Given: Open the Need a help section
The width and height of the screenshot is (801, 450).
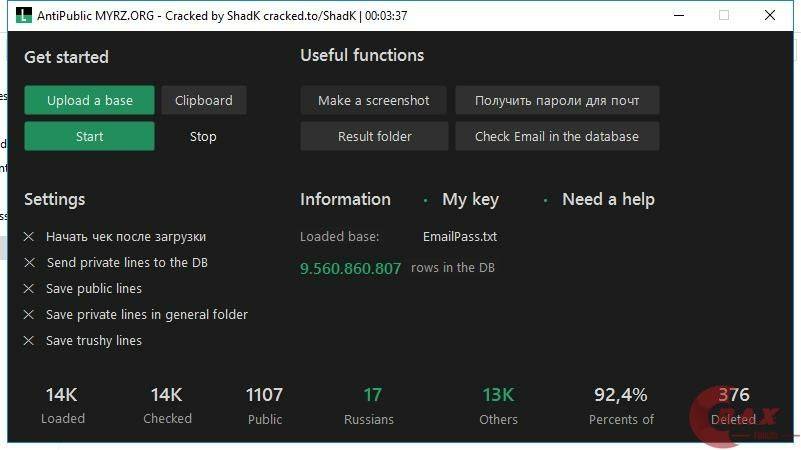Looking at the screenshot, I should tap(608, 199).
